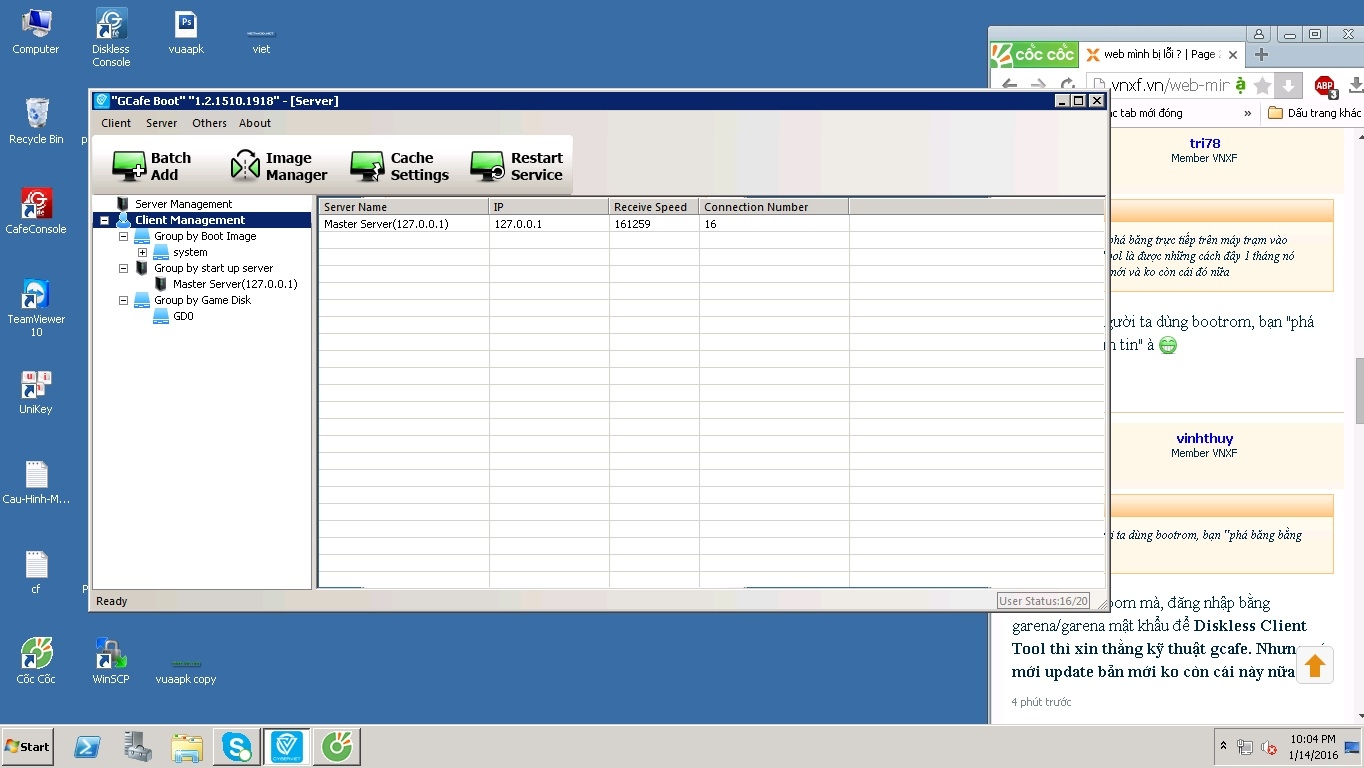
Task: Click the Windows Start button
Action: pyautogui.click(x=27, y=746)
